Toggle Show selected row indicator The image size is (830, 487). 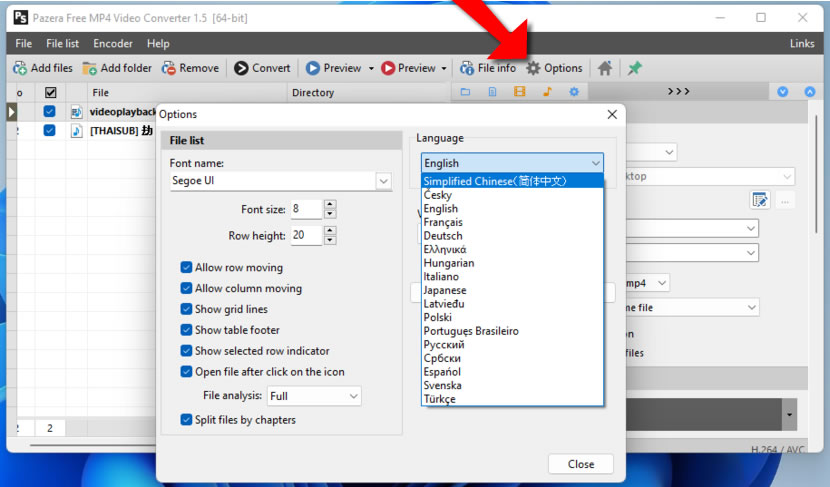pyautogui.click(x=186, y=351)
